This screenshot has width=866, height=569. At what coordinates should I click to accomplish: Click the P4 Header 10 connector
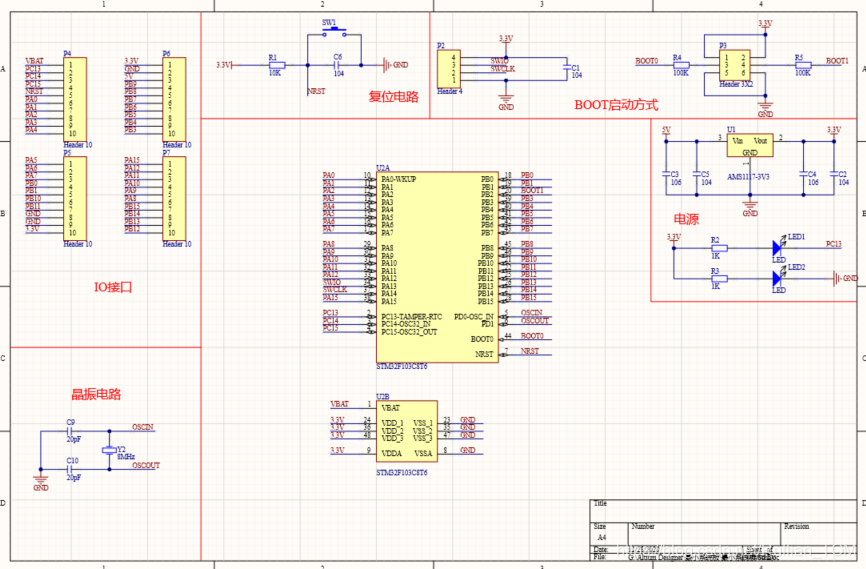point(75,99)
